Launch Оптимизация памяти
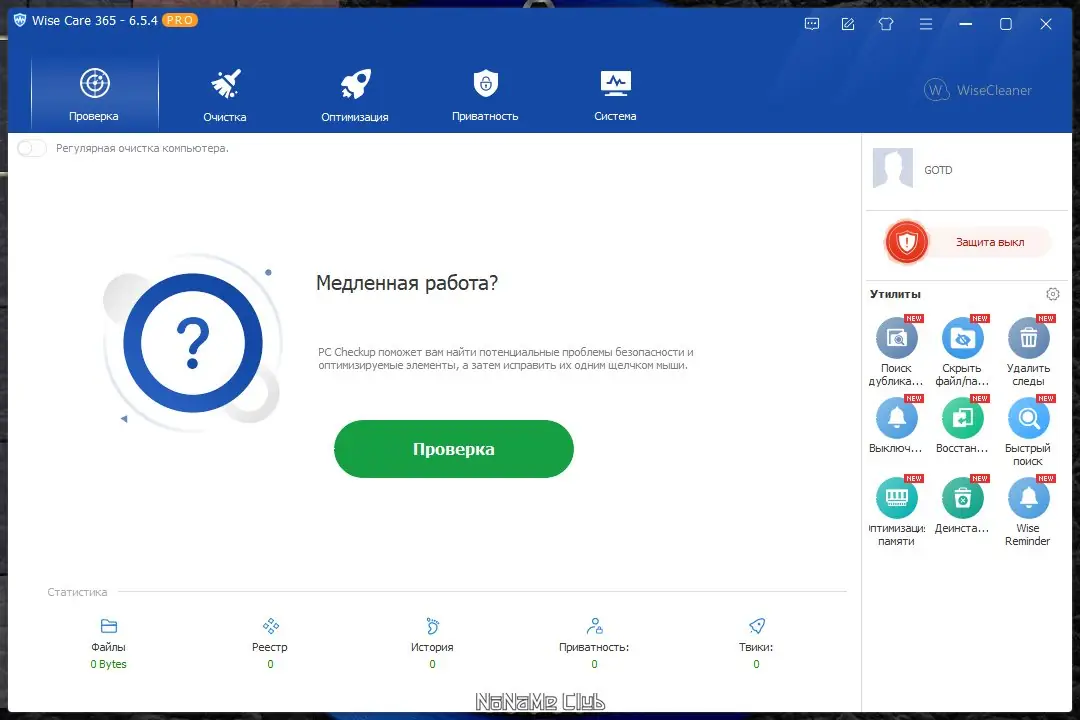Viewport: 1080px width, 720px height. (x=895, y=500)
